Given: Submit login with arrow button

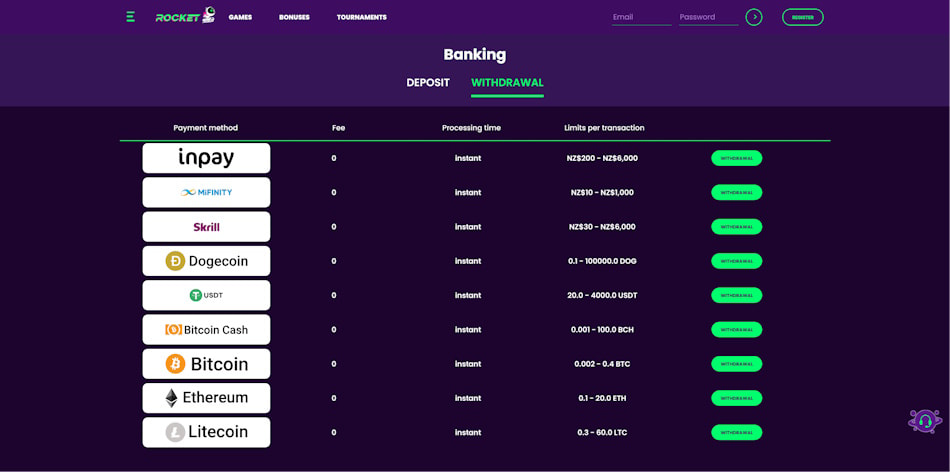Looking at the screenshot, I should pos(754,17).
